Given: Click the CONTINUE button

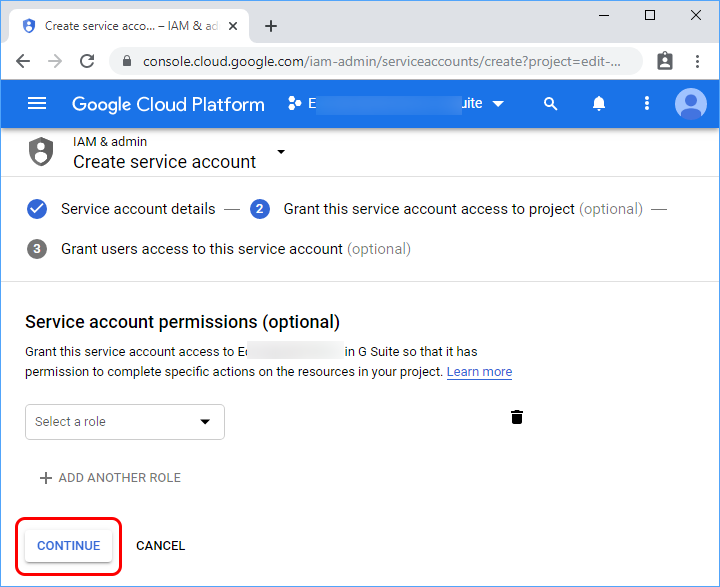Looking at the screenshot, I should tap(68, 546).
